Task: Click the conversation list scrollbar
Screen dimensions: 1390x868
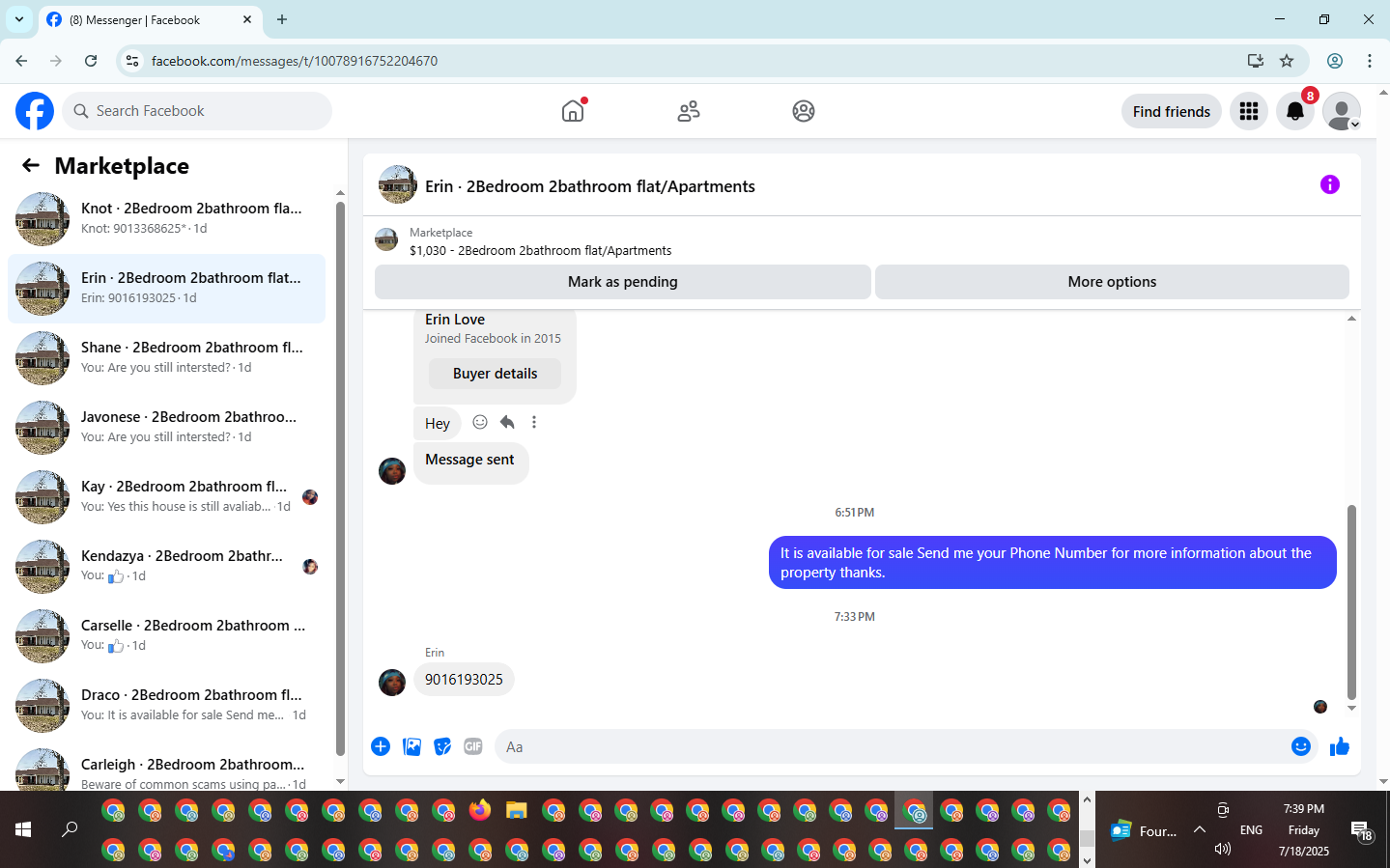Action: pyautogui.click(x=340, y=478)
